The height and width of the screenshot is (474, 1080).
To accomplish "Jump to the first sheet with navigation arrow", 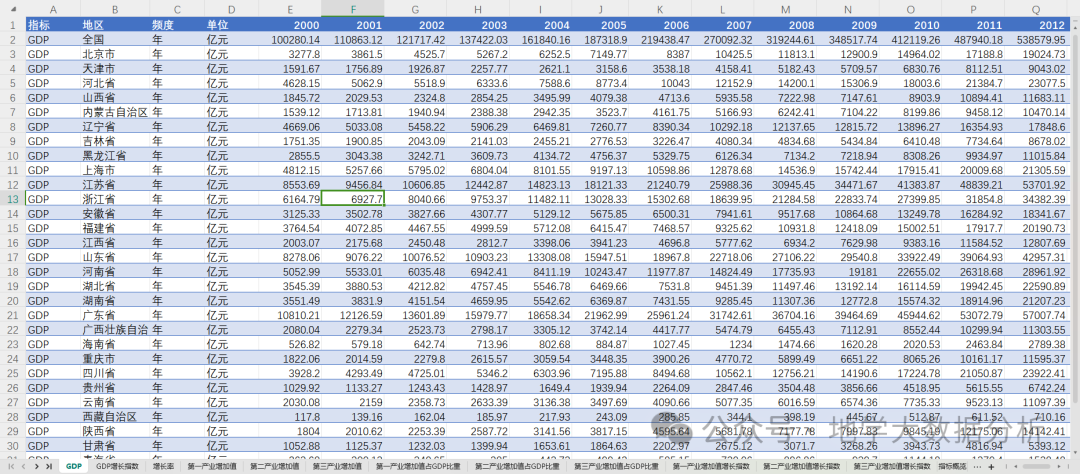I will pyautogui.click(x=12, y=466).
